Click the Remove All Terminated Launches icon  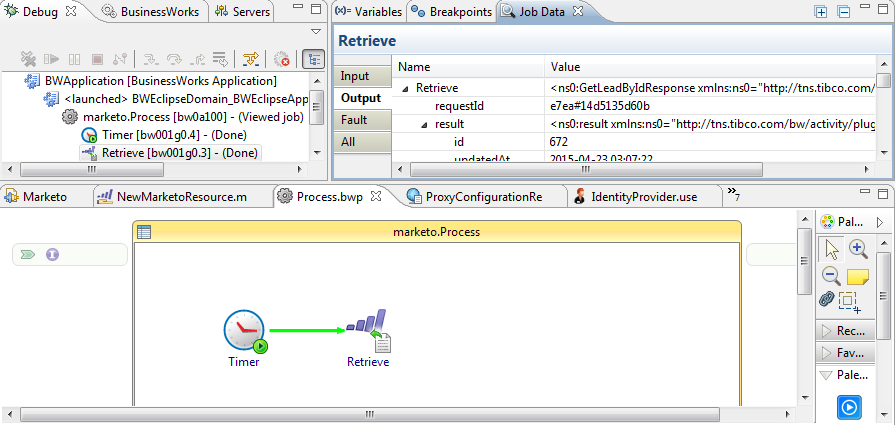[x=28, y=58]
